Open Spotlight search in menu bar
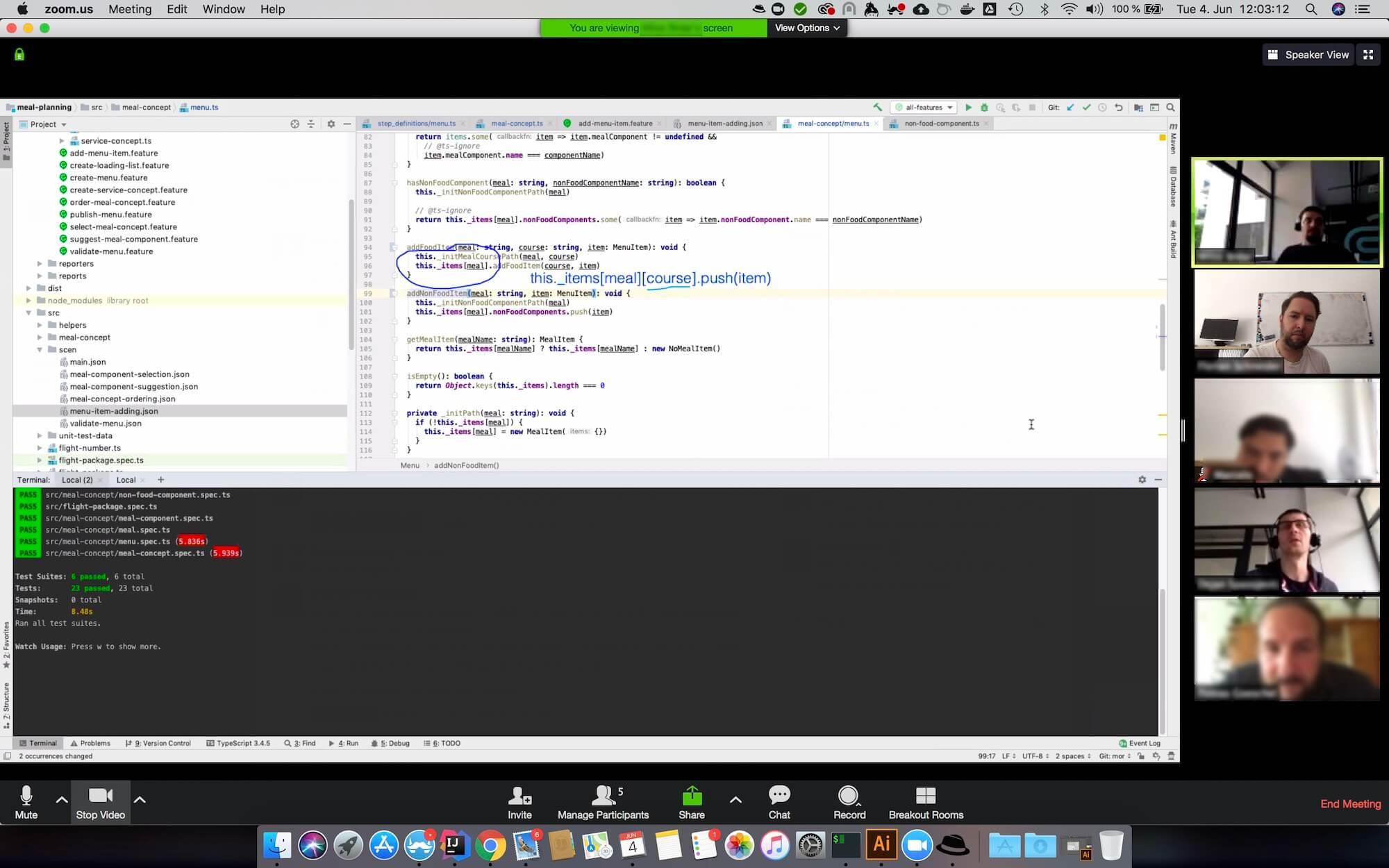 [1311, 9]
